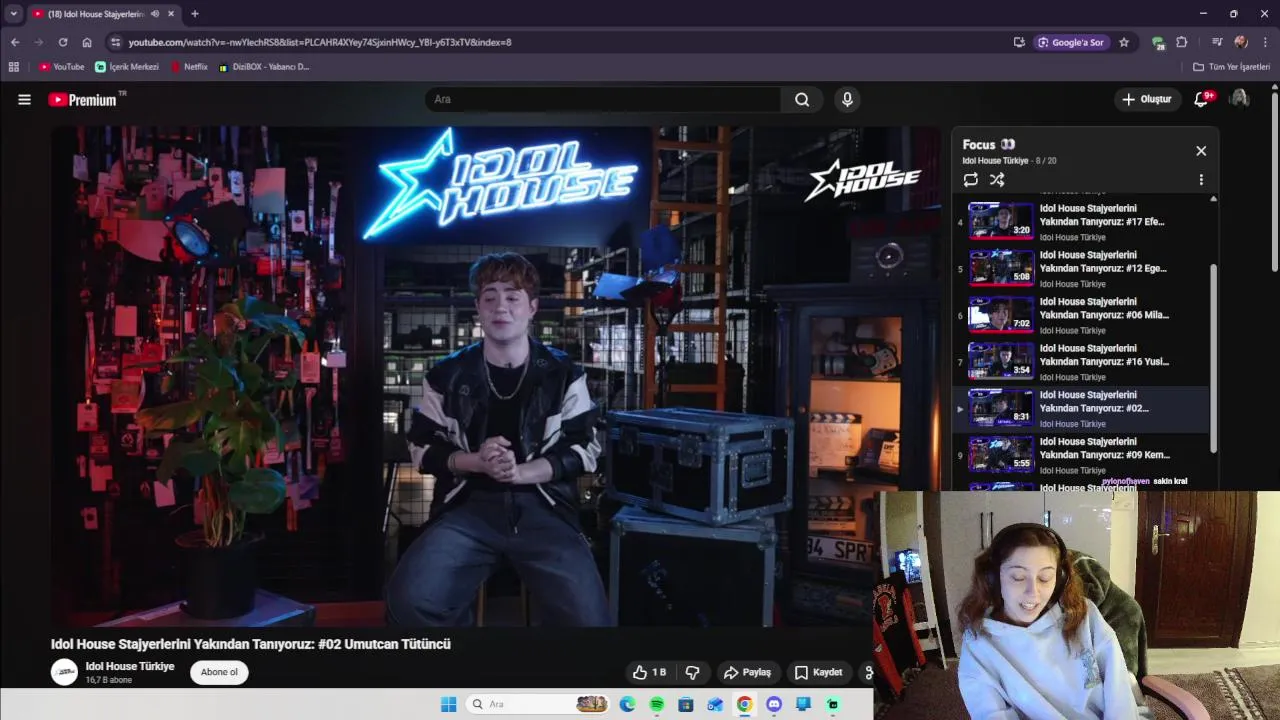Play playlist video #16 Yus
The image size is (1280, 720).
point(1081,361)
